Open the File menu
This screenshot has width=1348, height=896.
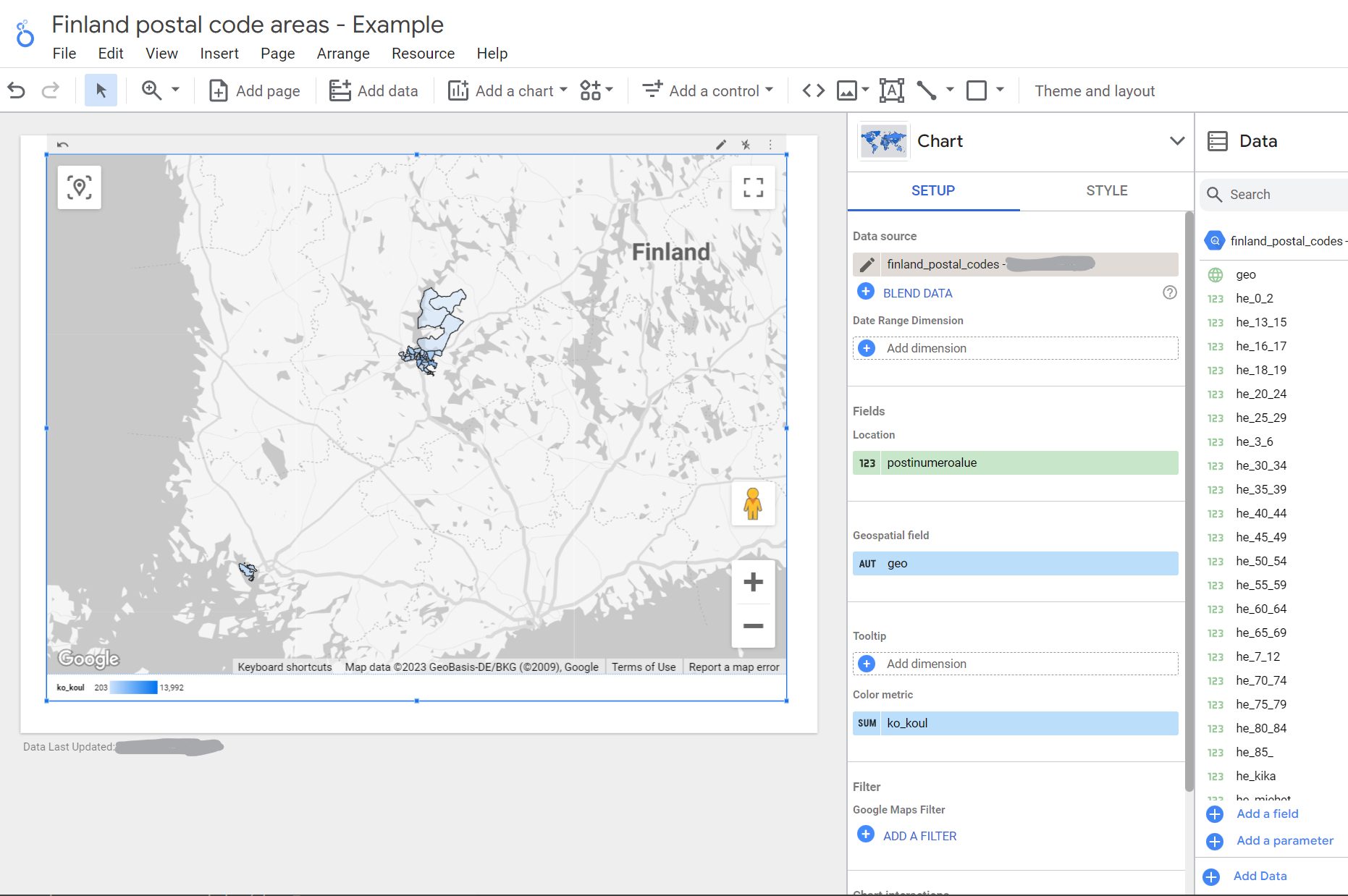(x=64, y=54)
